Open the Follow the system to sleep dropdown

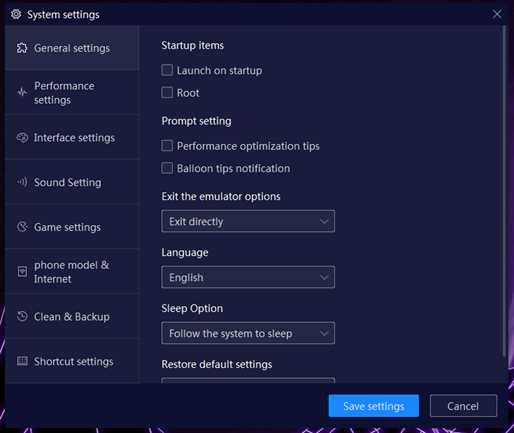pyautogui.click(x=248, y=333)
